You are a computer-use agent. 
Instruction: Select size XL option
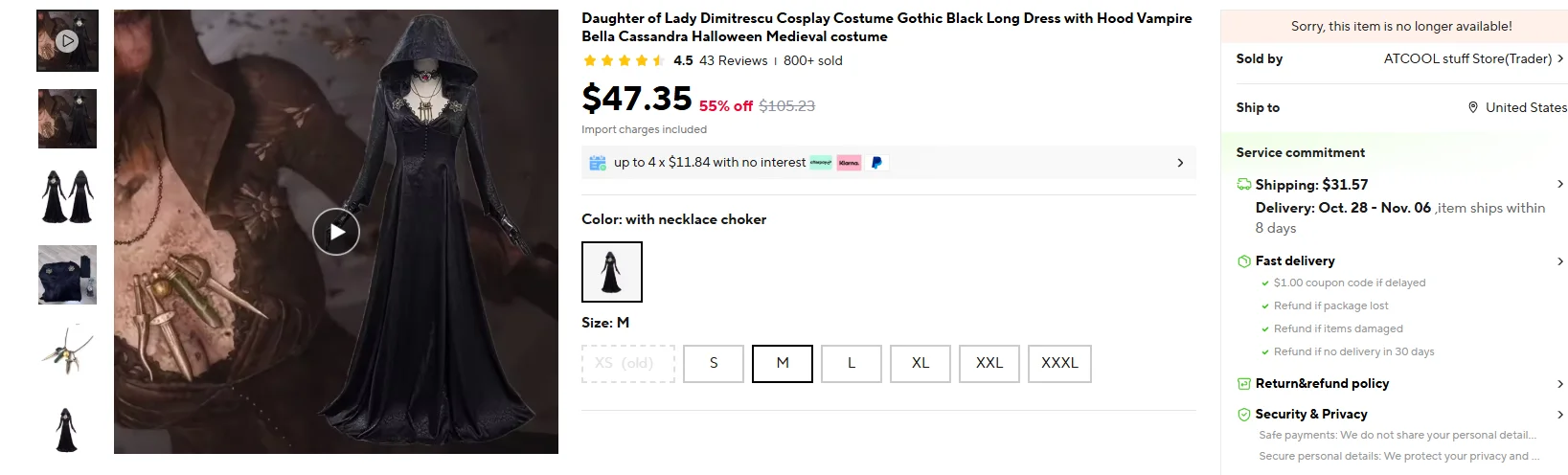pos(920,363)
